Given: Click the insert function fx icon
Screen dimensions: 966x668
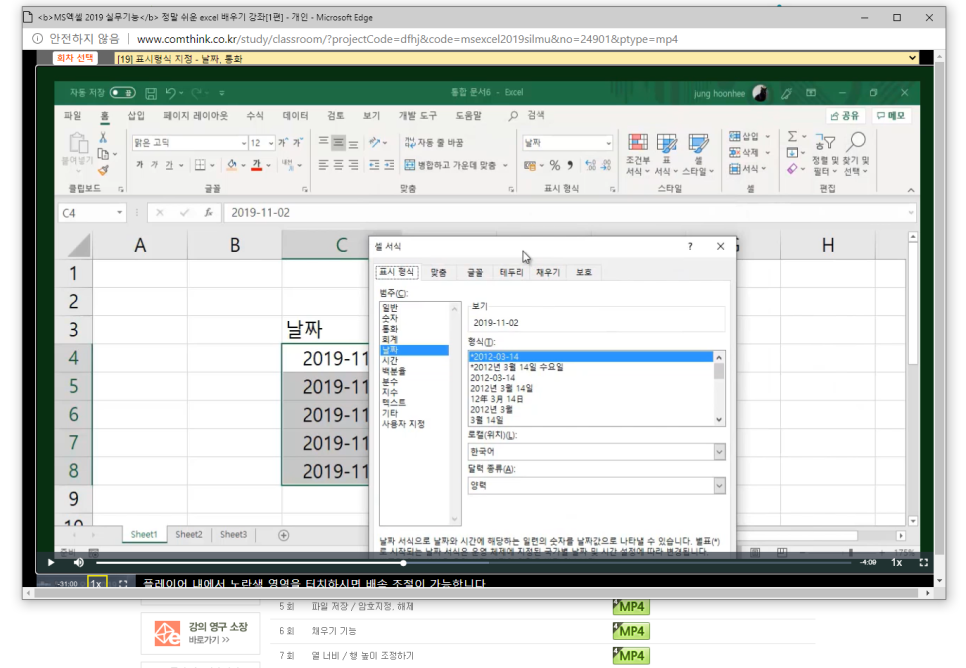Looking at the screenshot, I should coord(209,213).
